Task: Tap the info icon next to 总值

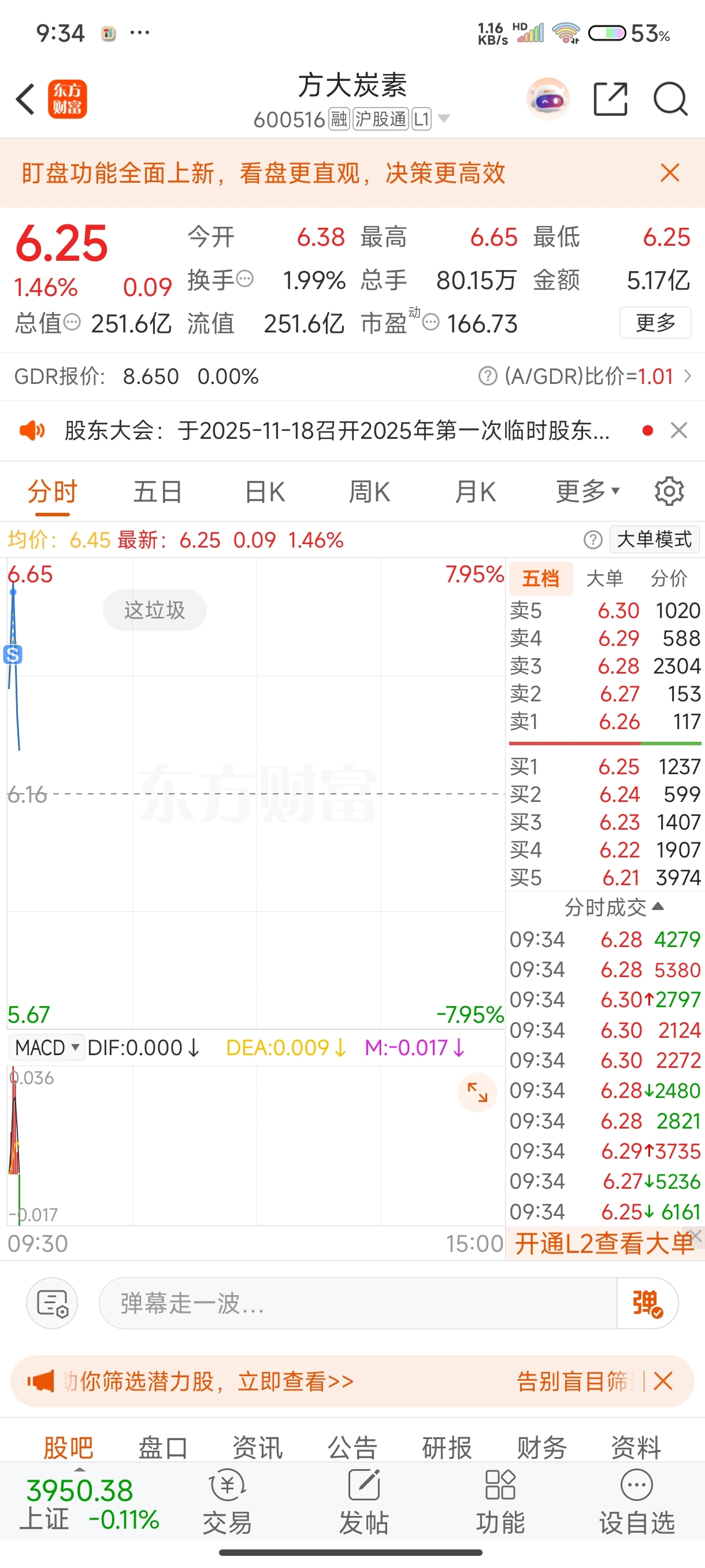Action: coord(72,322)
